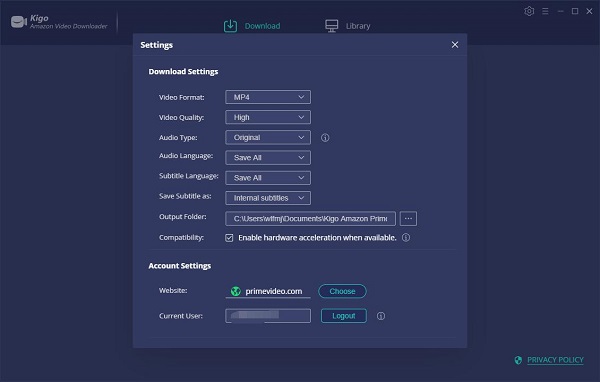Click the Output Folder path field

coord(310,219)
